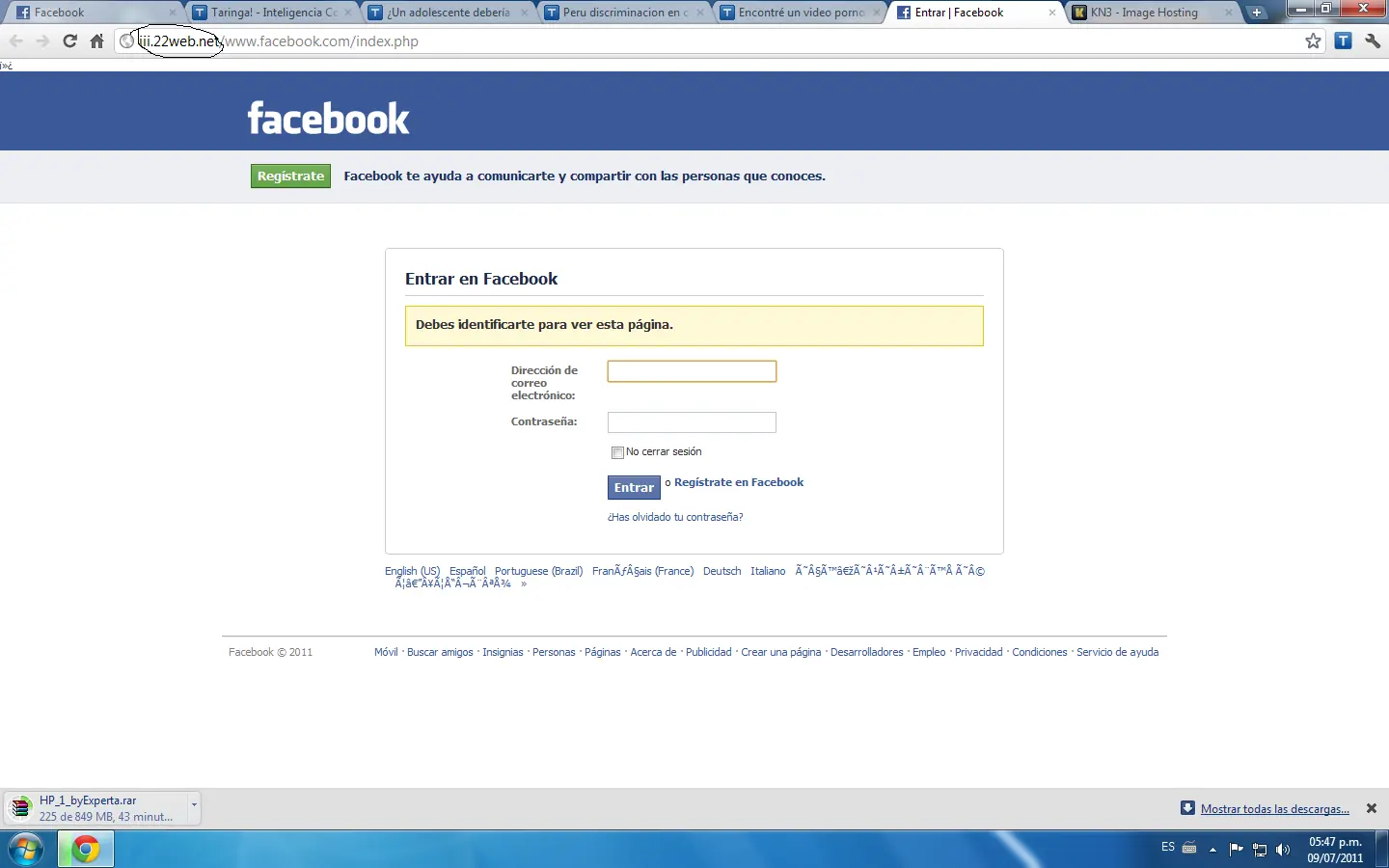Open the Privacidad footer link
The height and width of the screenshot is (868, 1389).
point(979,652)
